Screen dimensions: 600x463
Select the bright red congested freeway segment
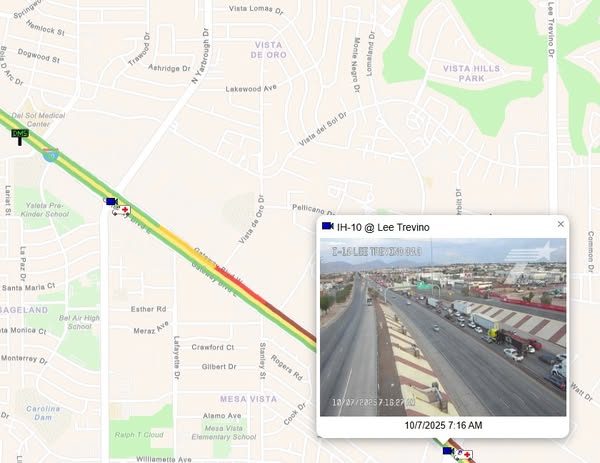point(240,285)
